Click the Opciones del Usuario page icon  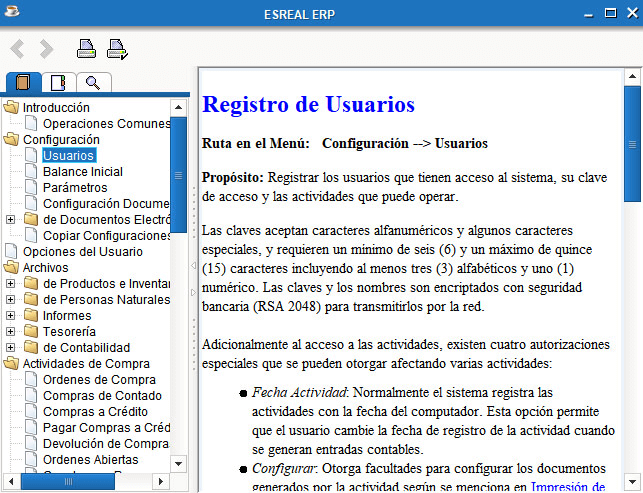pyautogui.click(x=11, y=251)
